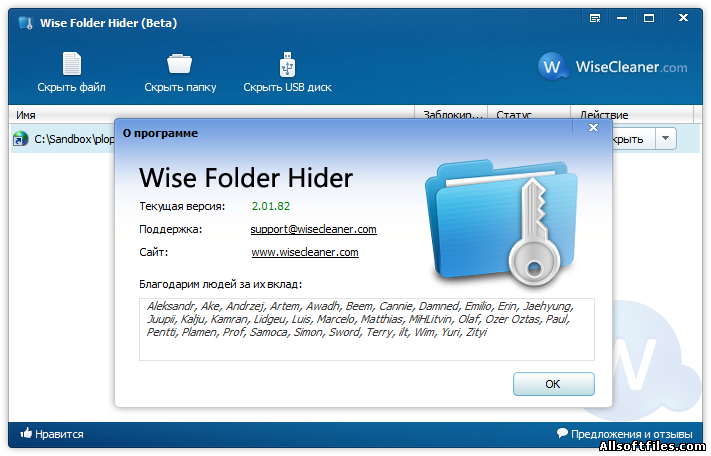Click the Wise Folder Hider (Beta) window title
Screen dimensions: 711x456
[108, 23]
